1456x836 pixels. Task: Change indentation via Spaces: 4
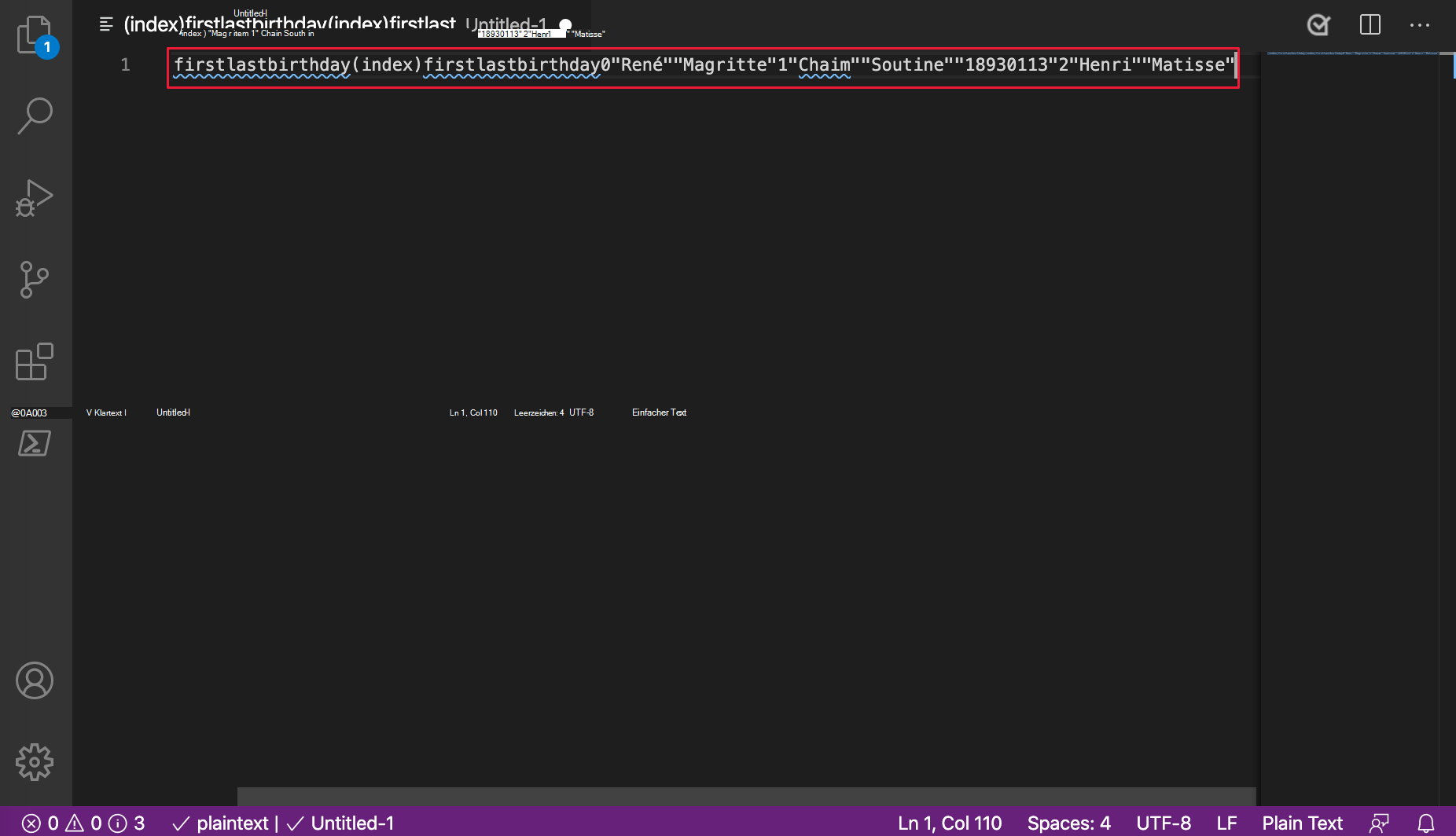(1069, 823)
